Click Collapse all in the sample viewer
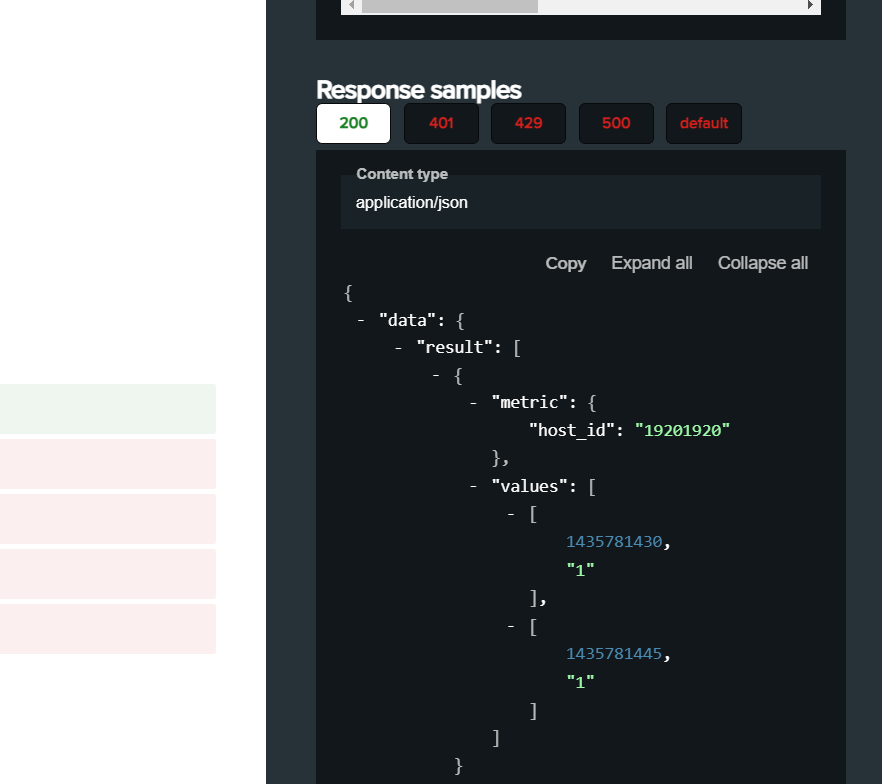Viewport: 882px width, 784px height. coord(762,263)
